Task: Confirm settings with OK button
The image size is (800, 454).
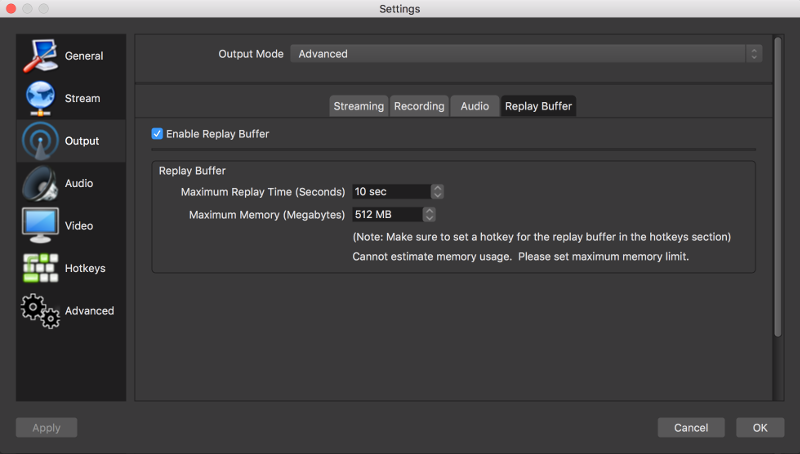Action: pyautogui.click(x=760, y=428)
